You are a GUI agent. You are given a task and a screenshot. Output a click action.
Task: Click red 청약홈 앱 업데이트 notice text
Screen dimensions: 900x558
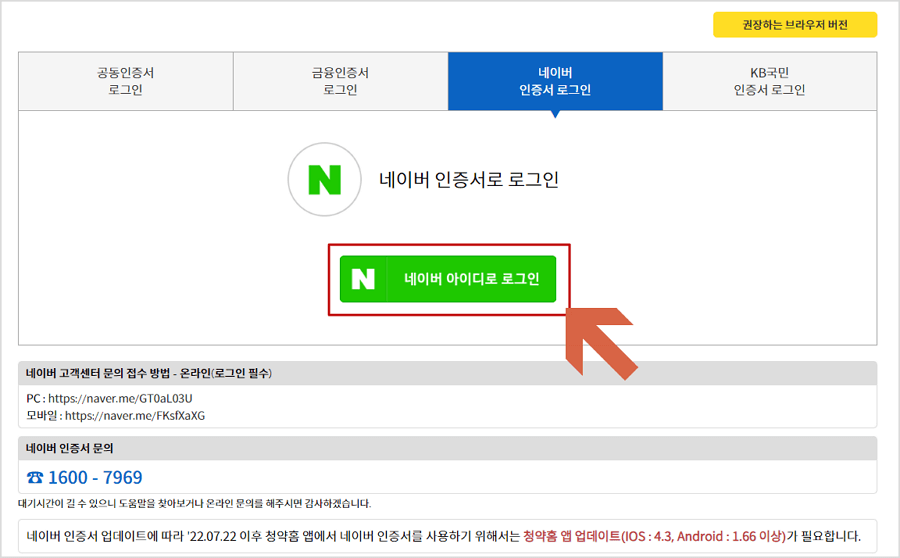[x=654, y=536]
